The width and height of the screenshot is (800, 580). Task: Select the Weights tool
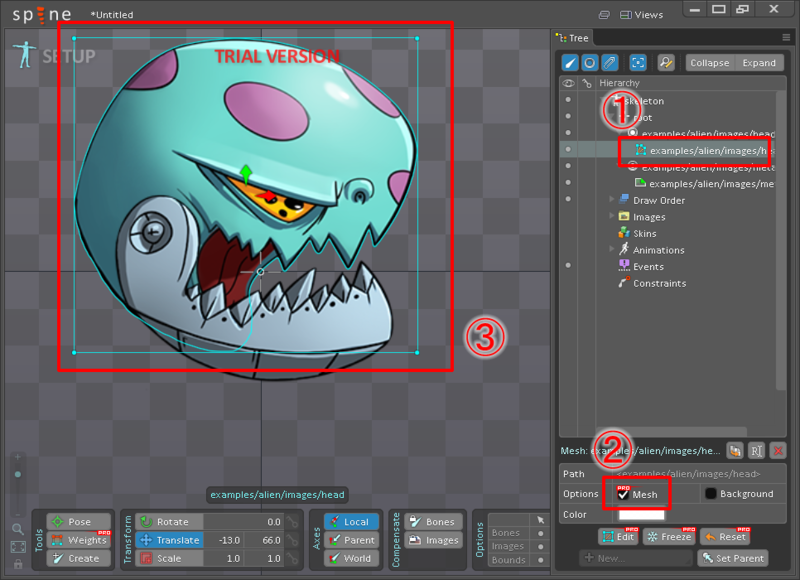pyautogui.click(x=79, y=540)
